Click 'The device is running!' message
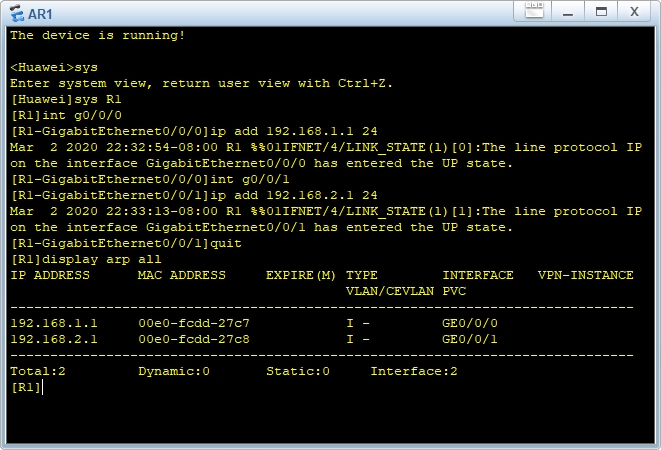 point(97,35)
